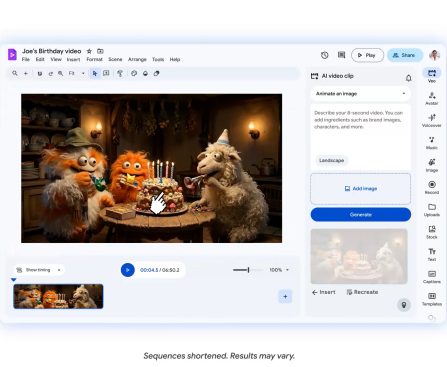The width and height of the screenshot is (447, 367).
Task: Open version history clock icon
Action: click(x=324, y=55)
